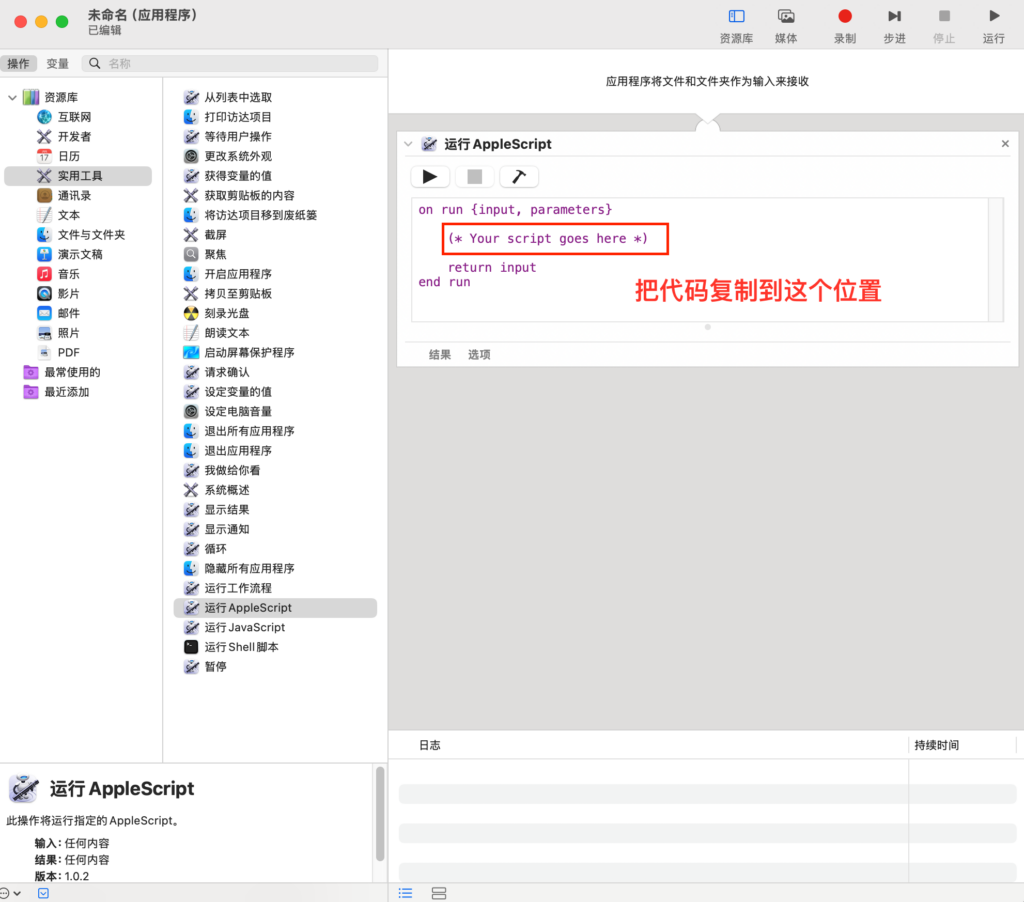Run the AppleScript with the play button

pyautogui.click(x=430, y=176)
